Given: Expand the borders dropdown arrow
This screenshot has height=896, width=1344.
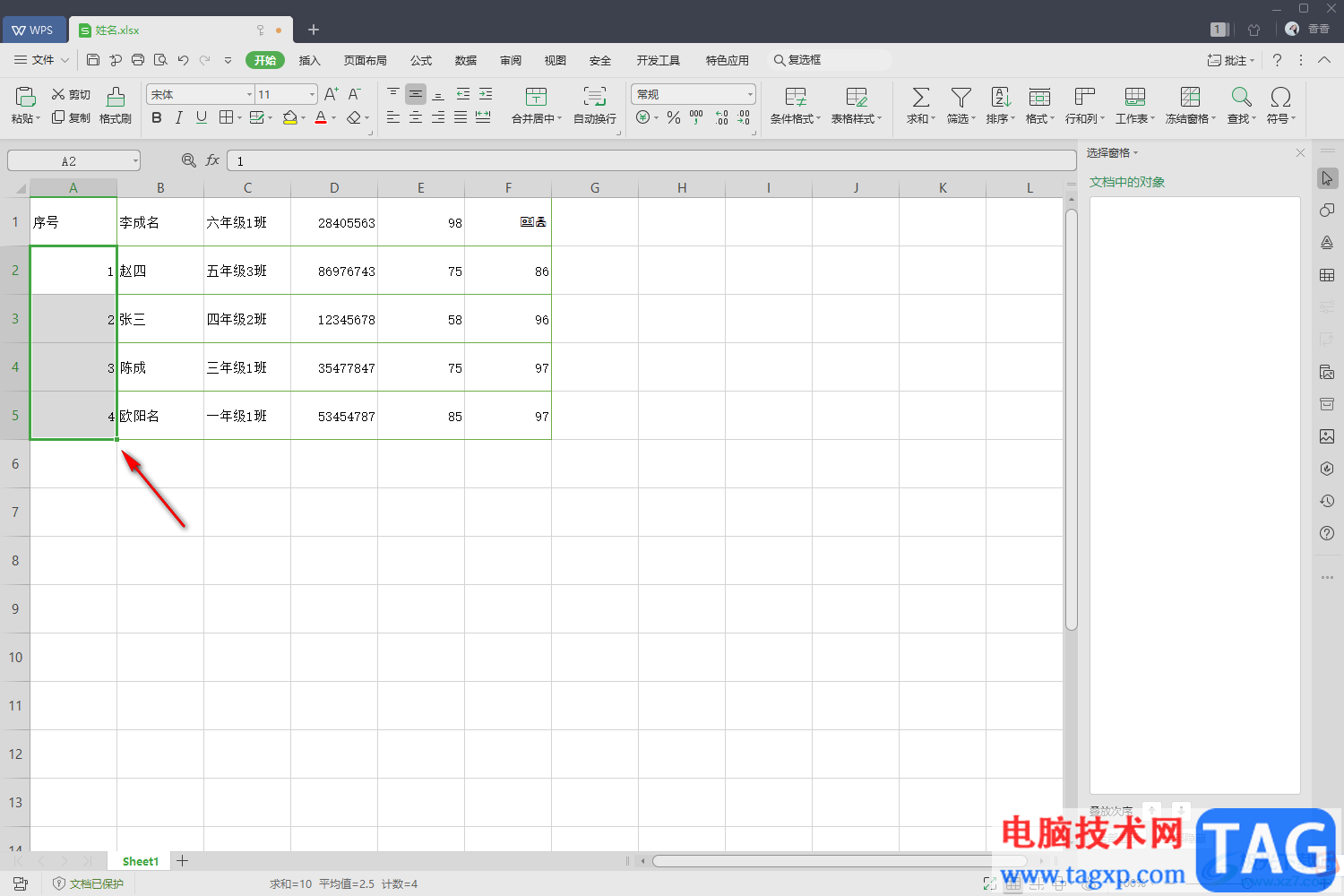Looking at the screenshot, I should [x=239, y=117].
